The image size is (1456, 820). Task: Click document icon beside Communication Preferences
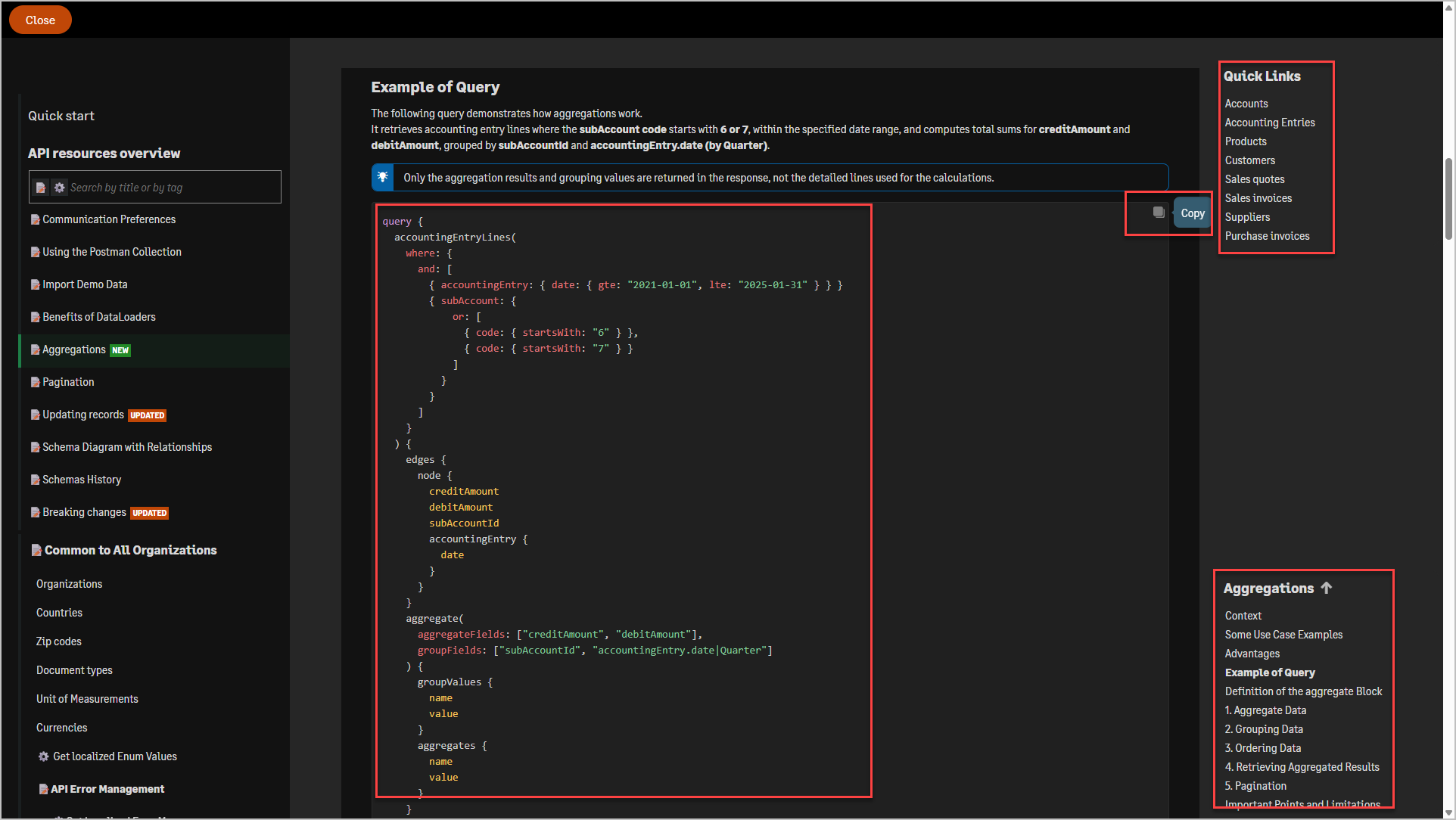(35, 219)
